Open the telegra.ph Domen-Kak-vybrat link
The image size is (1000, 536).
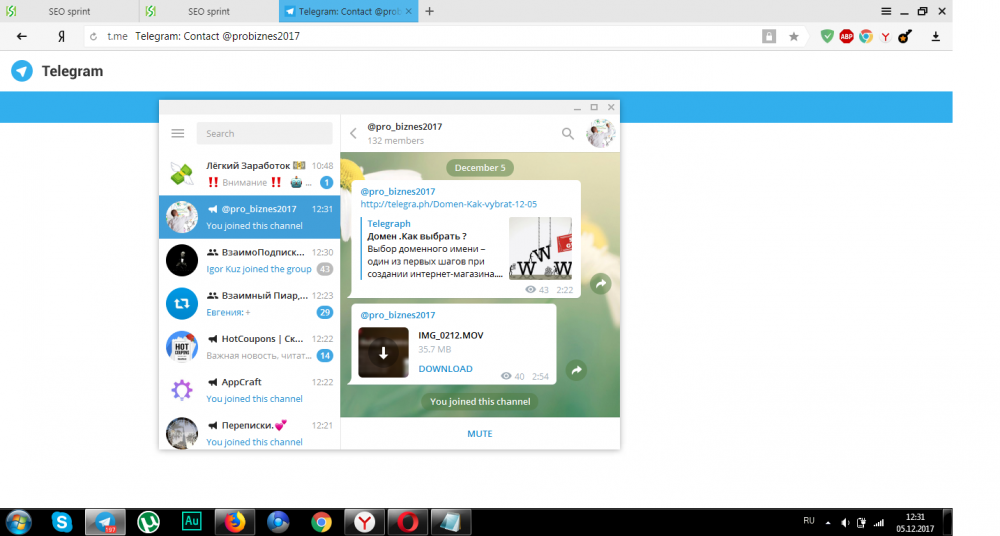(448, 204)
